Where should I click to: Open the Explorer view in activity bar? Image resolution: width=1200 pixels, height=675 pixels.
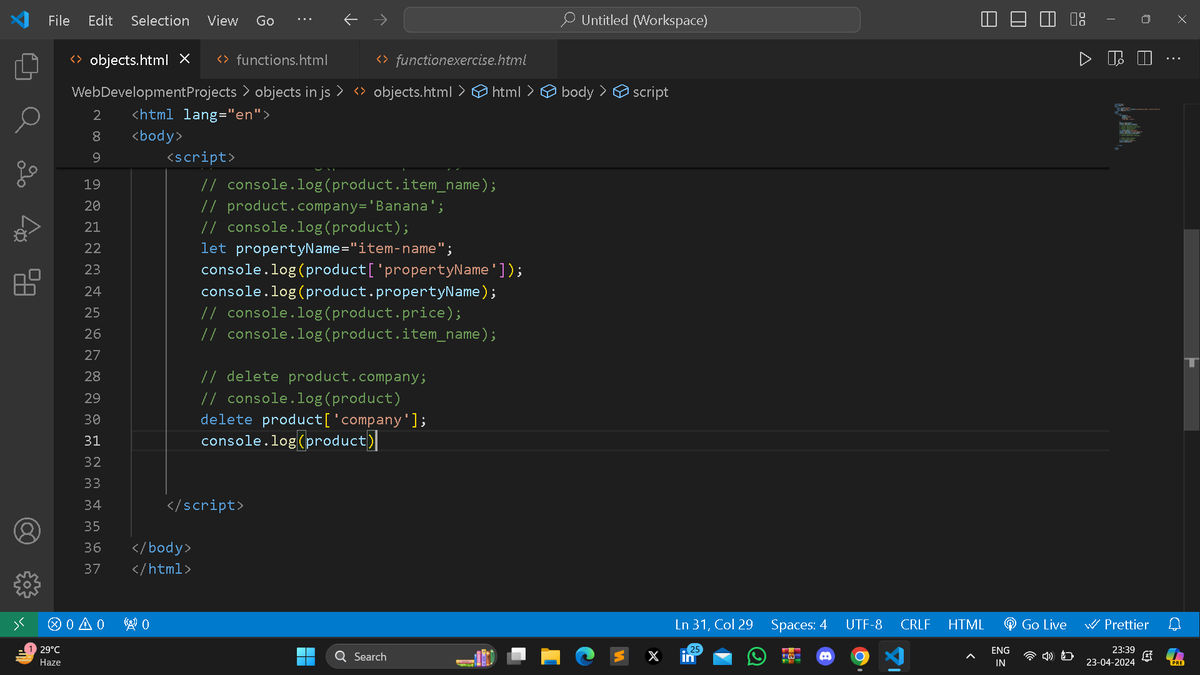pyautogui.click(x=27, y=67)
